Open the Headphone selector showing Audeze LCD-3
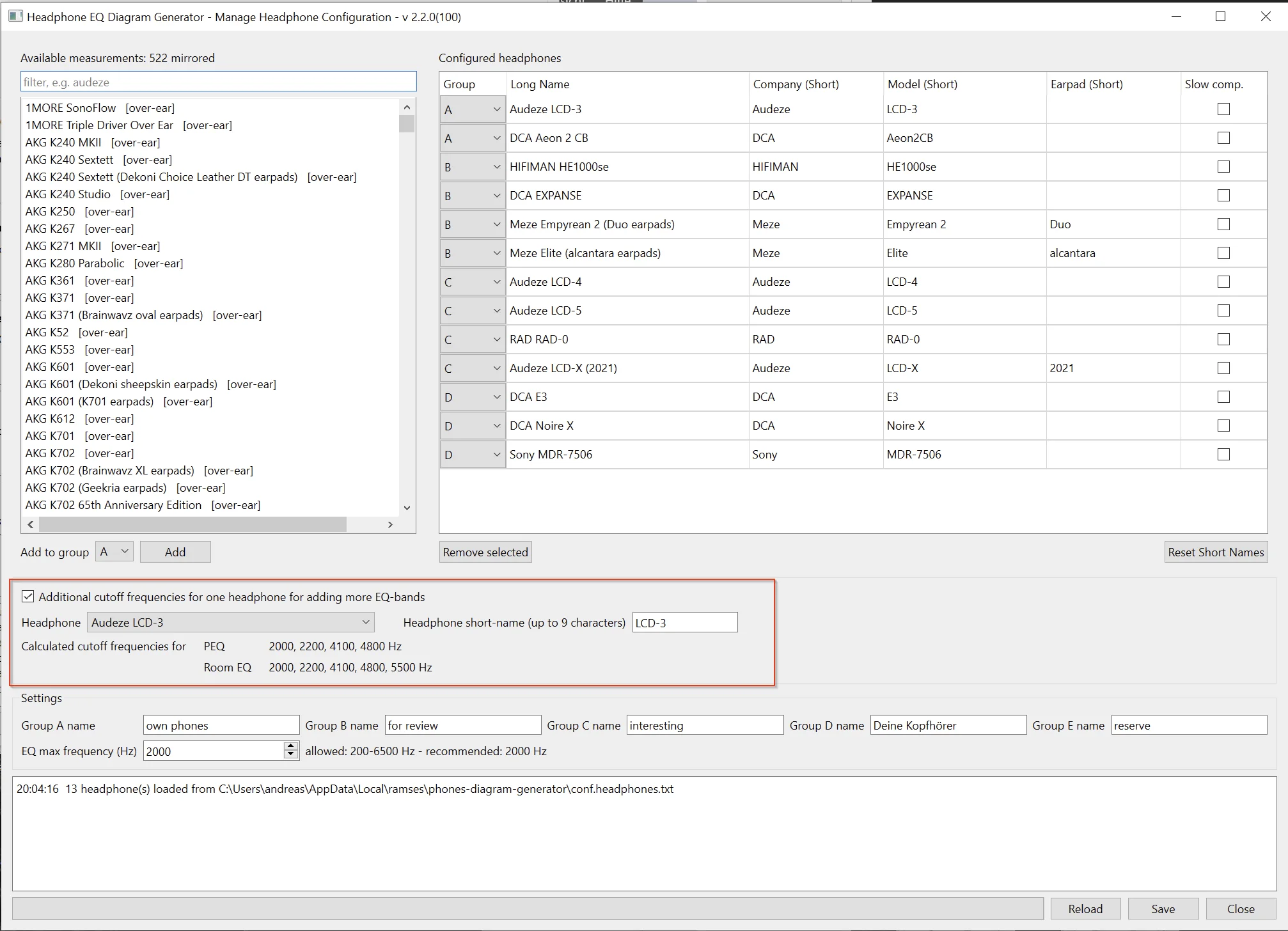 231,622
